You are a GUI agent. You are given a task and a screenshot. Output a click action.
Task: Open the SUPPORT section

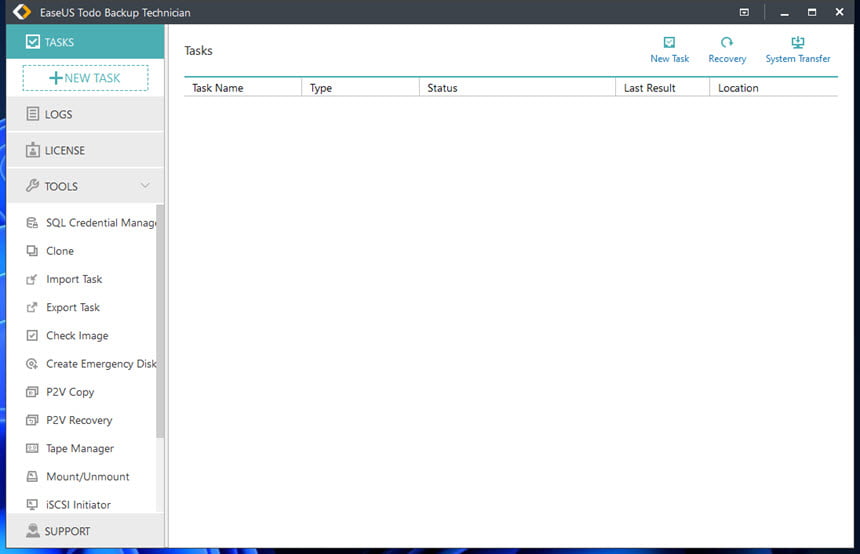coord(85,530)
